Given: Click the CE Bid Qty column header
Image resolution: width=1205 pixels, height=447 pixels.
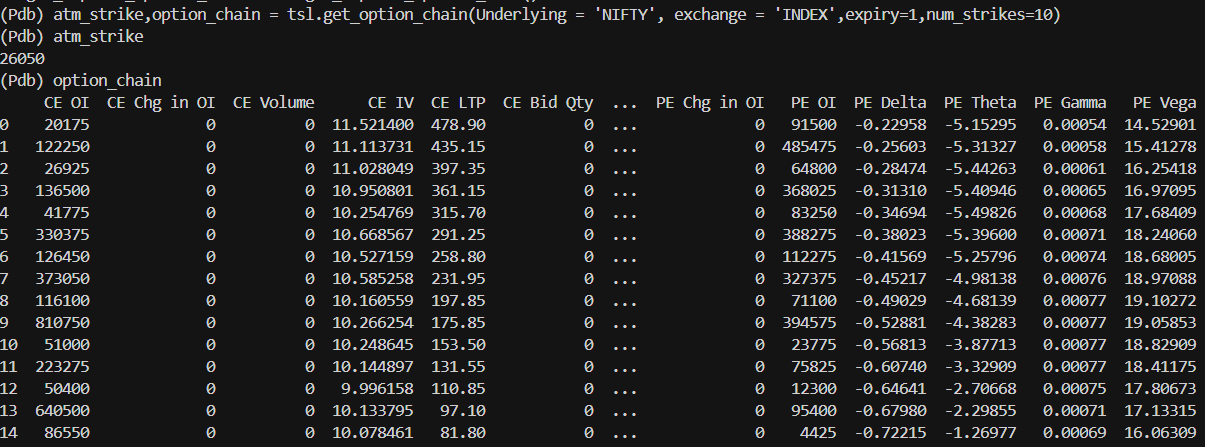Looking at the screenshot, I should pos(548,102).
